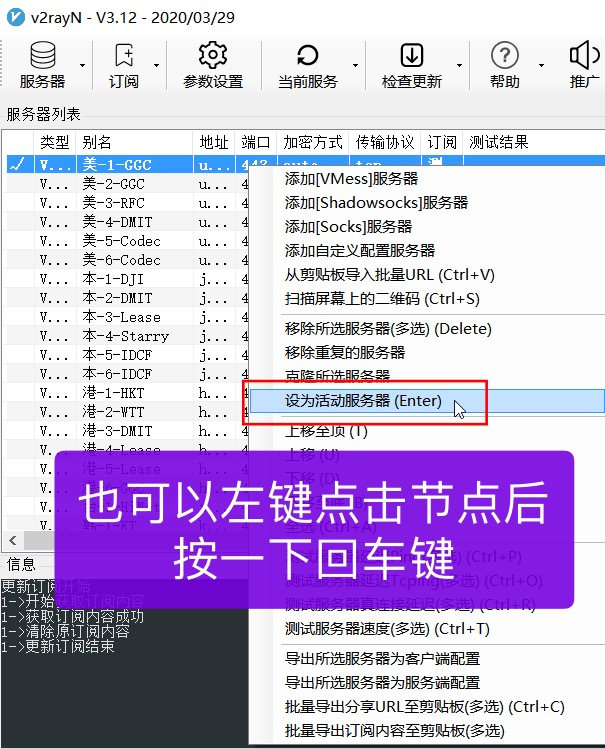The width and height of the screenshot is (605, 749).
Task: Select server row 美-4-DMIT
Action: click(117, 222)
